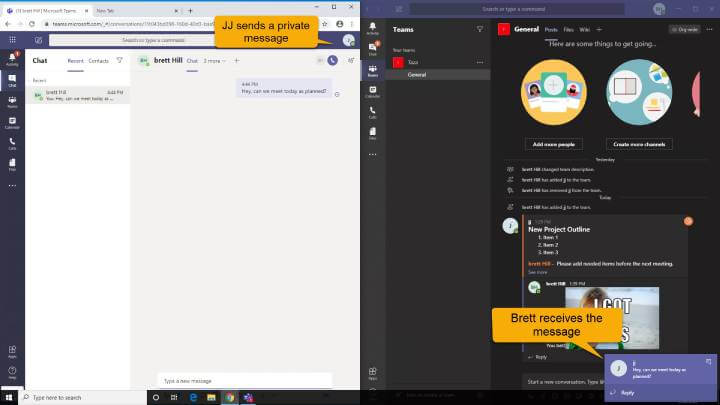Open Calendar in the light Teams sidebar

[x=12, y=123]
